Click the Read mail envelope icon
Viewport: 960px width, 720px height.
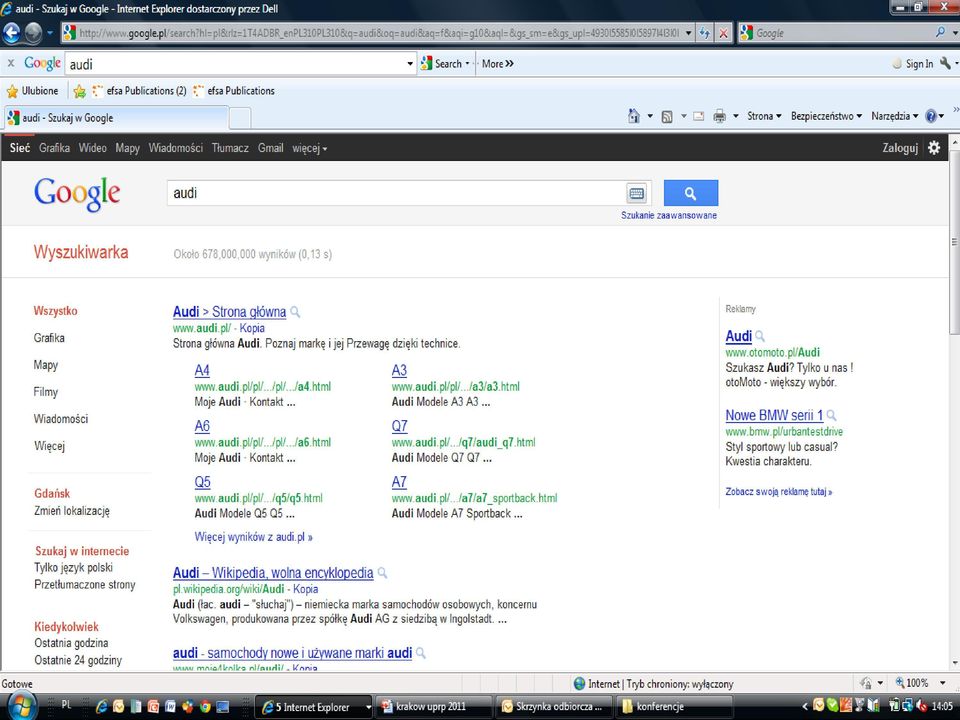[699, 116]
